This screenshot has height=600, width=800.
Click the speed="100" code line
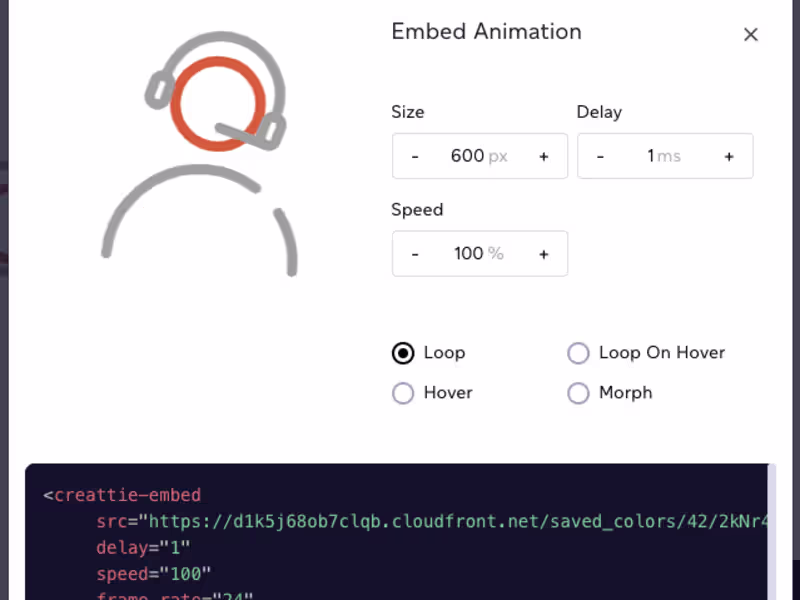(x=154, y=573)
